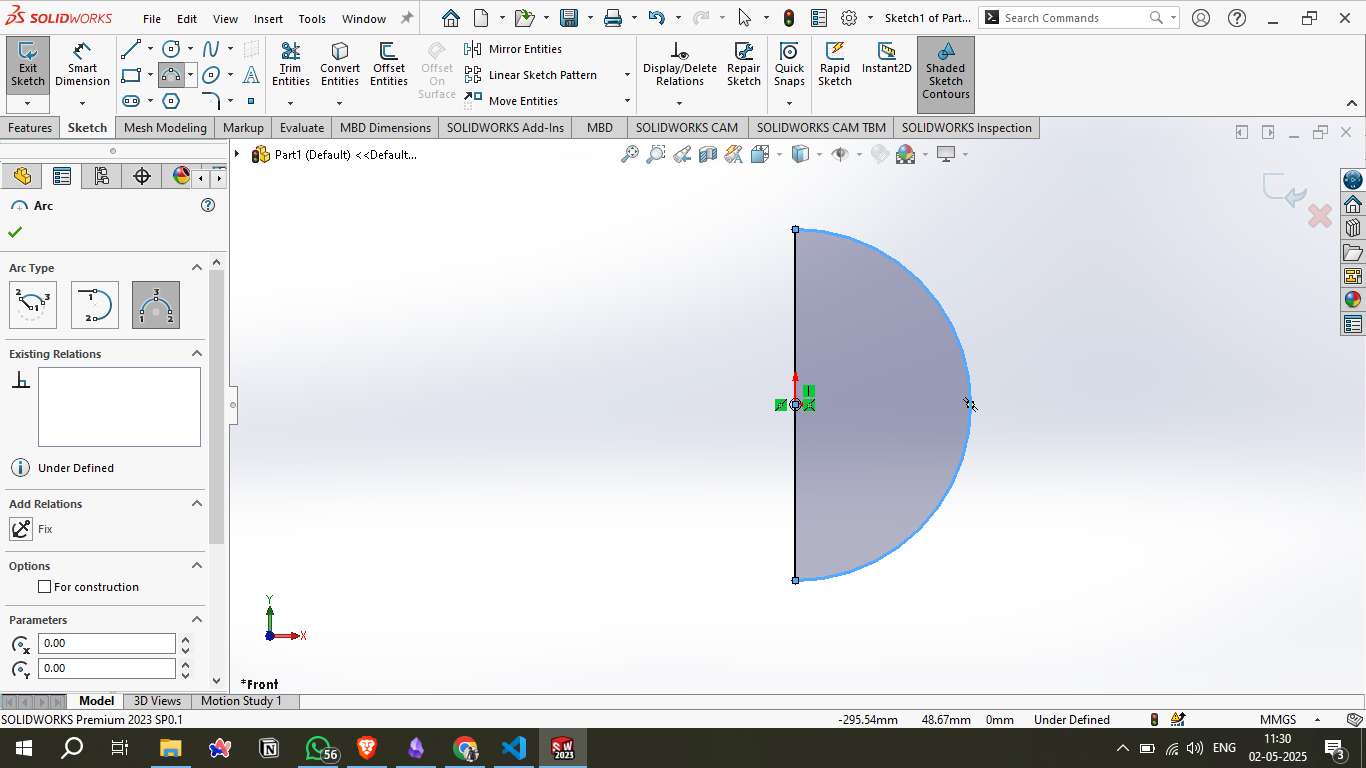Select the Polygon sketch tool
The width and height of the screenshot is (1366, 768).
coord(171,101)
